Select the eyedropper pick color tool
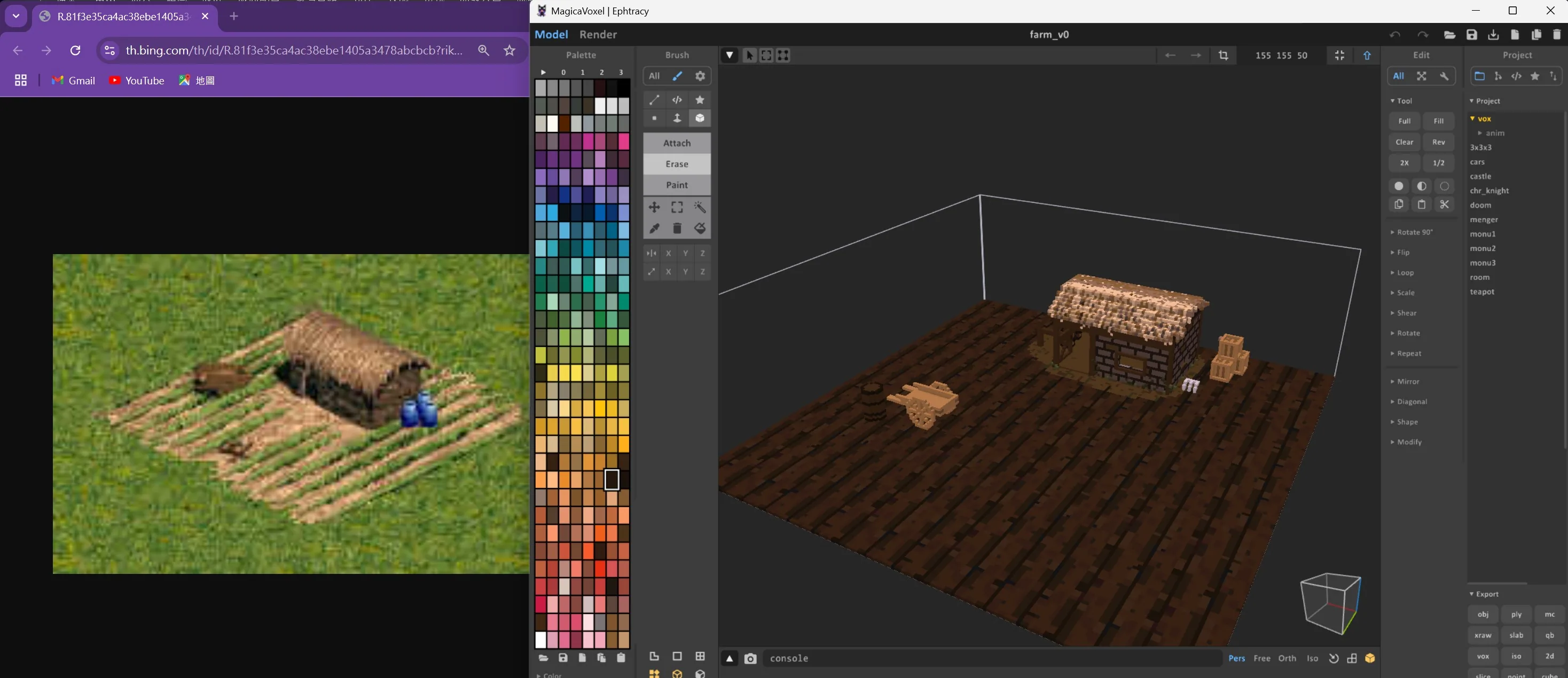 654,228
